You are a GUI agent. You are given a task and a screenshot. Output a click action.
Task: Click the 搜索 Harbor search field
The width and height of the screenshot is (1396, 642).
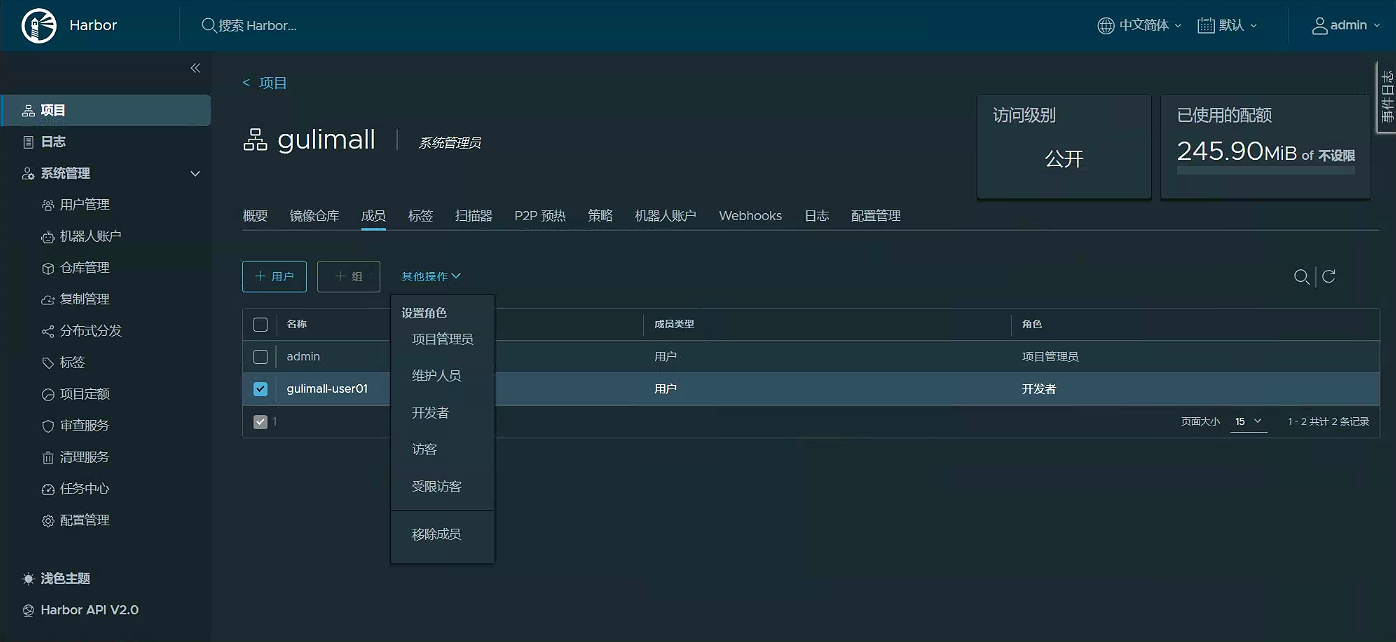pyautogui.click(x=257, y=26)
